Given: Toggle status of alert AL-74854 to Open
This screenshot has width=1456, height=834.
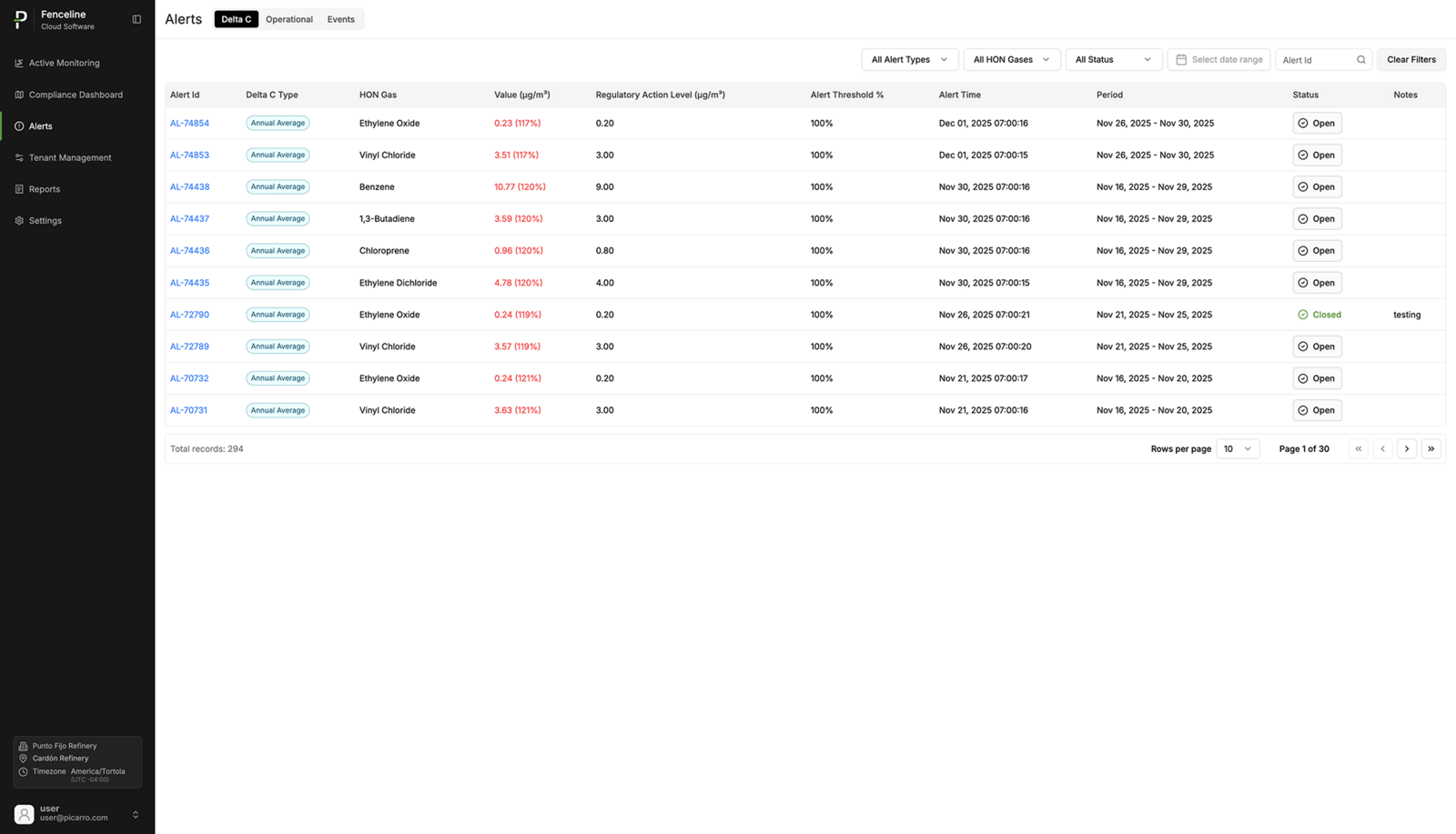Looking at the screenshot, I should tap(1317, 123).
